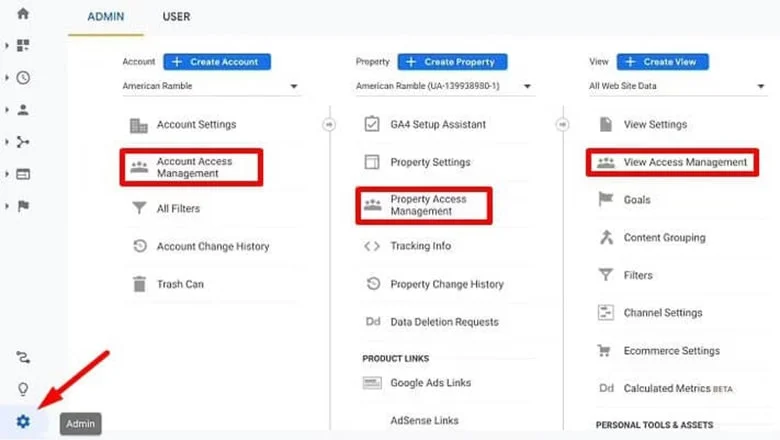Click the Property Change History icon
The image size is (780, 440).
(x=373, y=283)
